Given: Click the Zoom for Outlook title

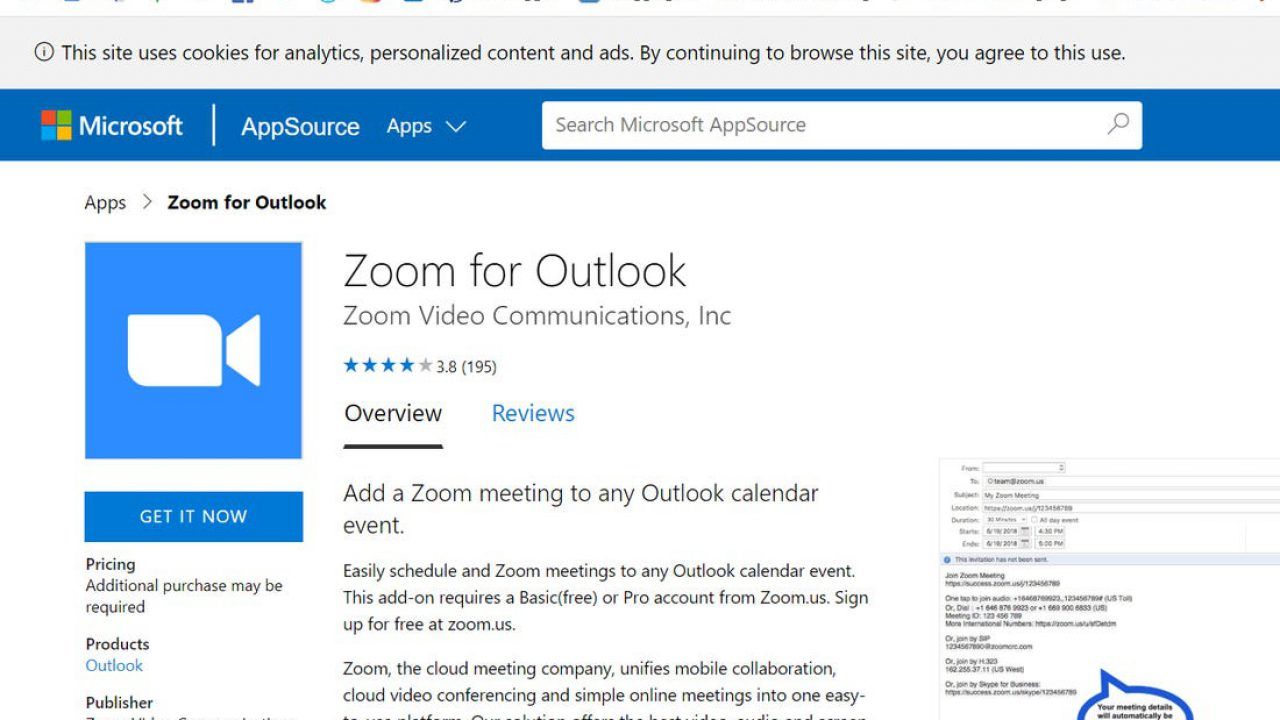Looking at the screenshot, I should tap(515, 271).
